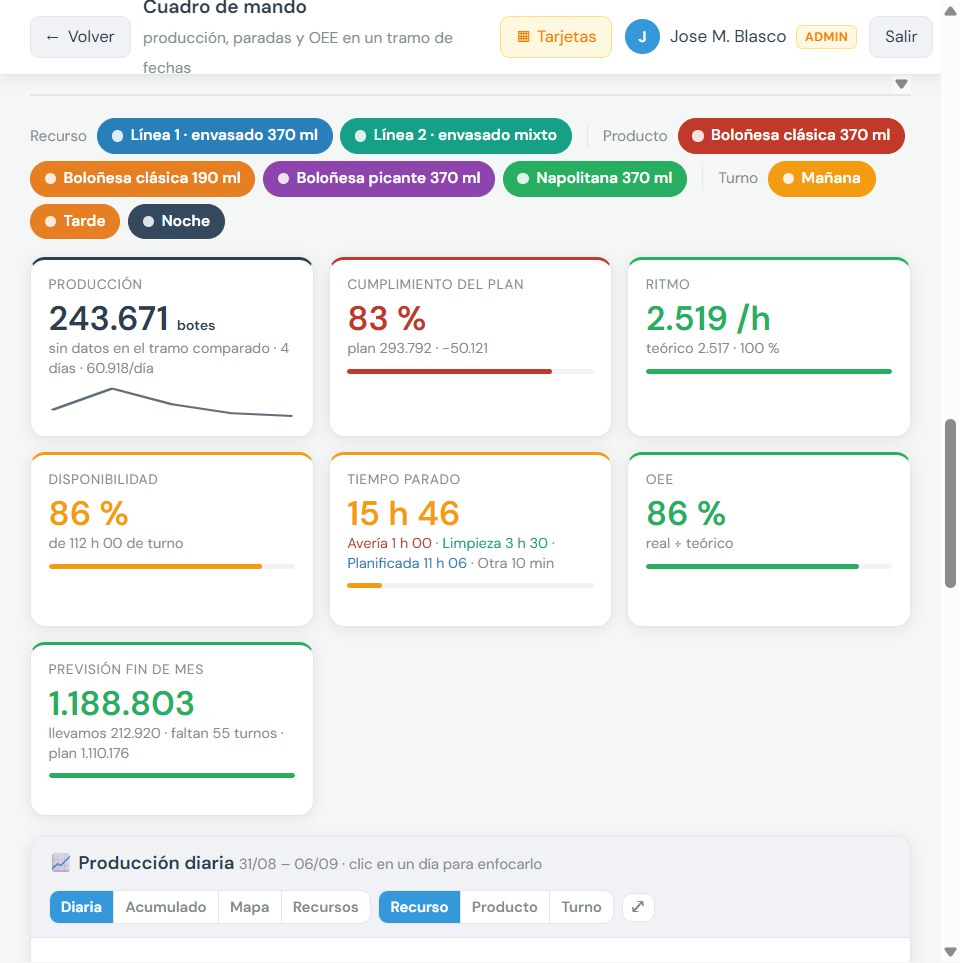The height and width of the screenshot is (963, 960).
Task: Select the Ritmo 2.519 /h value
Action: (x=708, y=318)
